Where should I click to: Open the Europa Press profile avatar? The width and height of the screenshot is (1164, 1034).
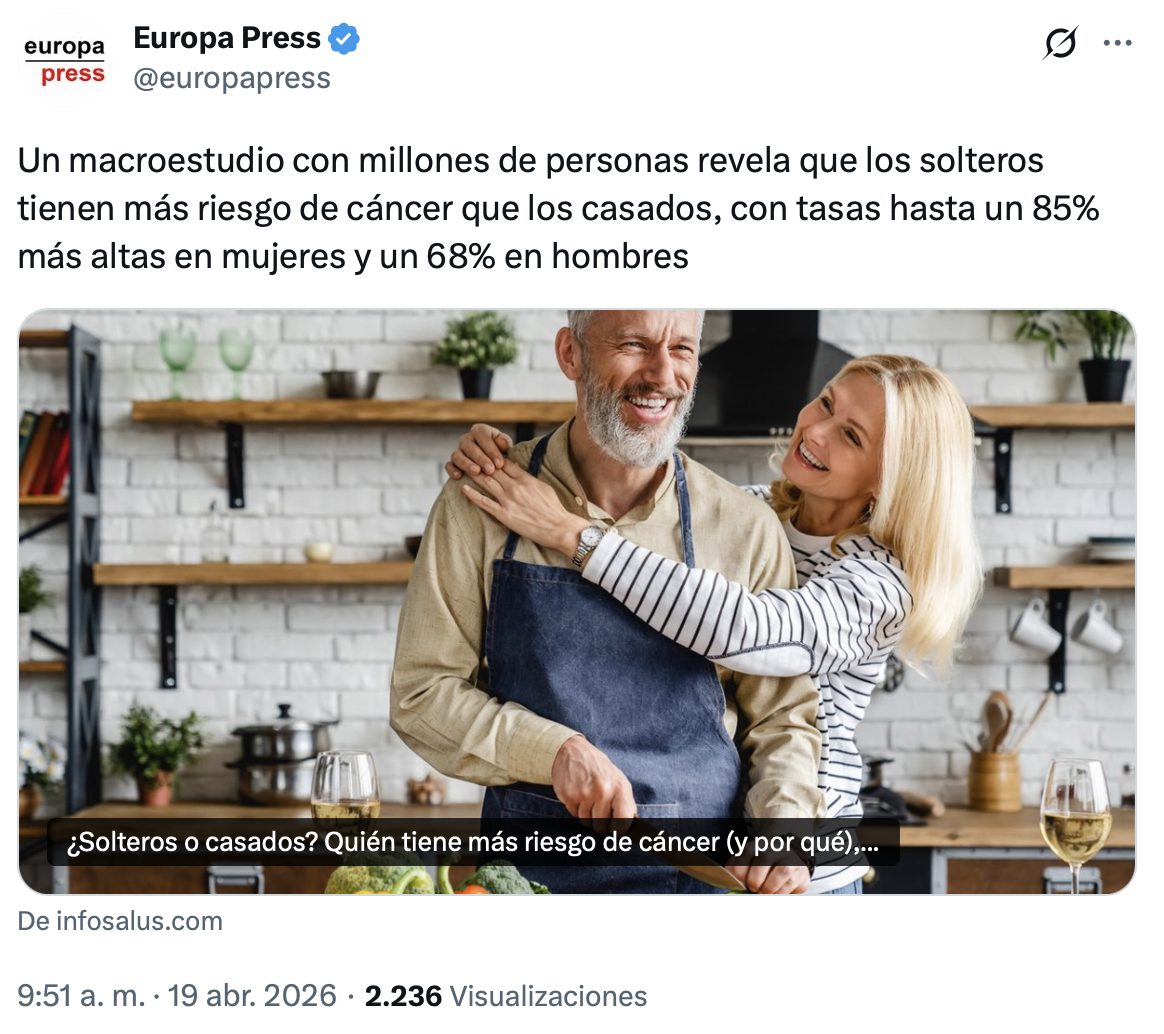[65, 60]
